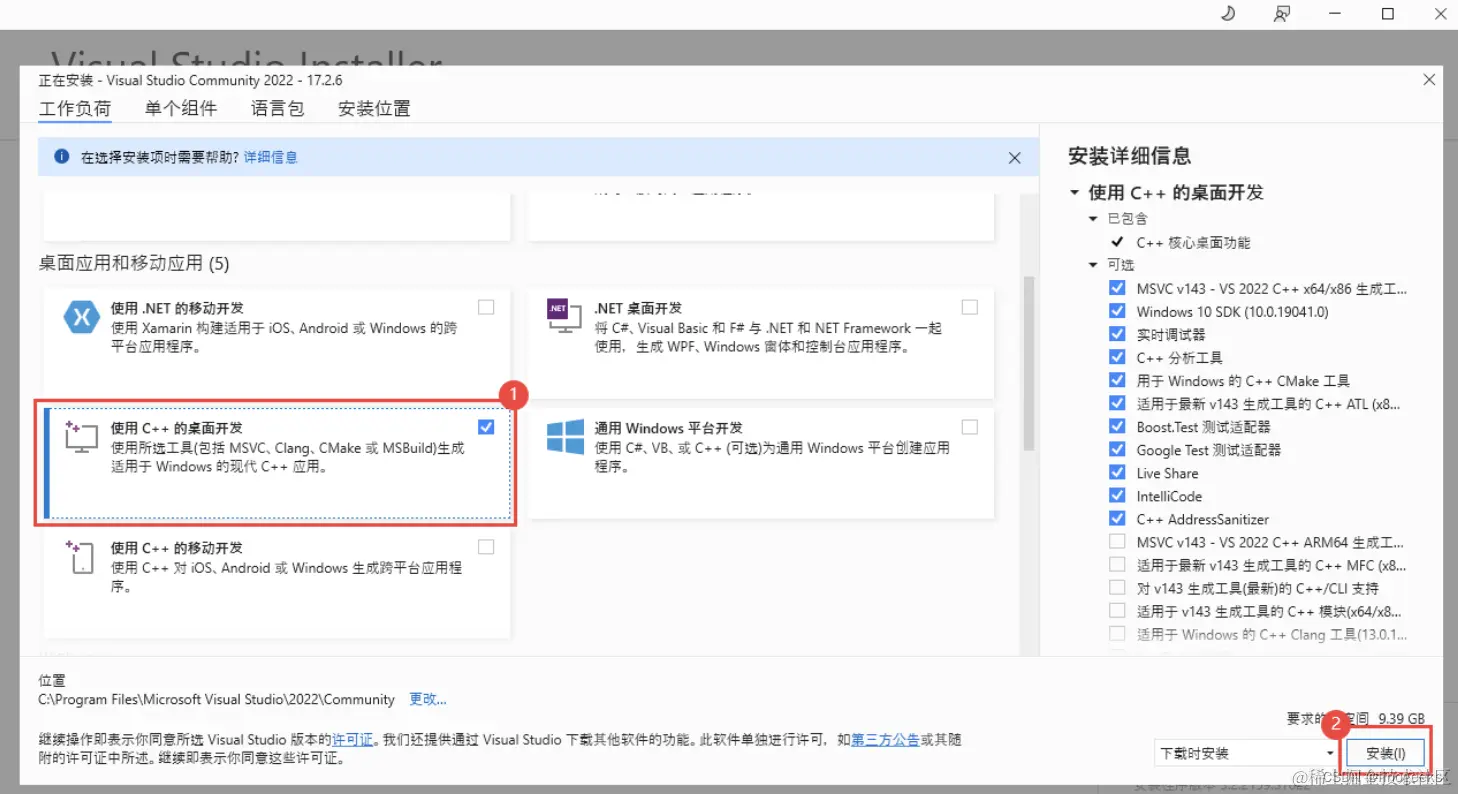This screenshot has height=794, width=1458.
Task: Select the 使用 C++ 的桌面开发 workload card
Action: coord(277,464)
